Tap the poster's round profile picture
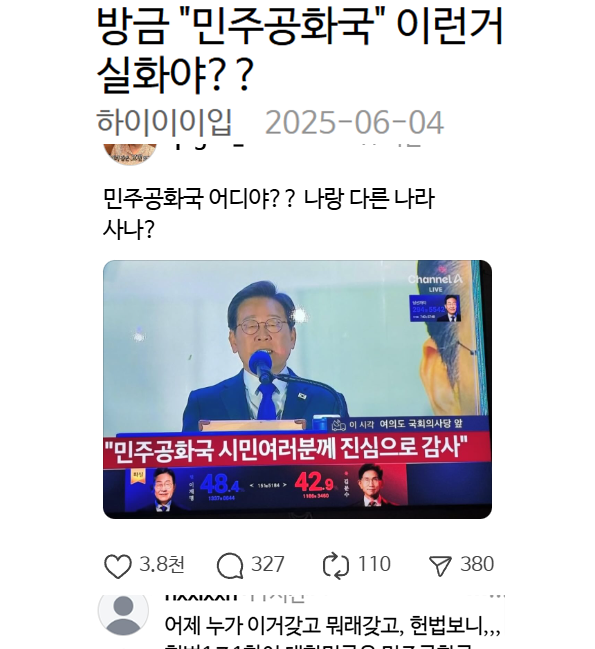Image resolution: width=595 pixels, height=649 pixels. pyautogui.click(x=130, y=154)
